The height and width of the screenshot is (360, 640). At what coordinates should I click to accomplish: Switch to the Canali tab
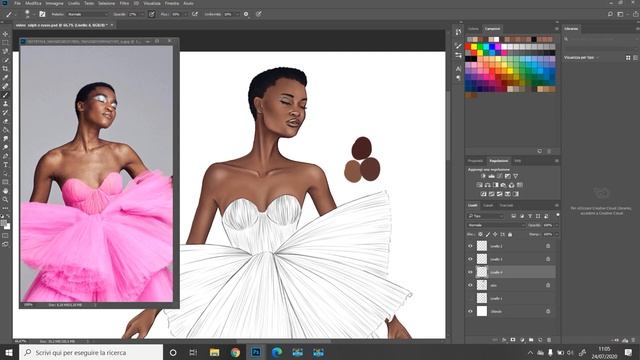point(488,205)
